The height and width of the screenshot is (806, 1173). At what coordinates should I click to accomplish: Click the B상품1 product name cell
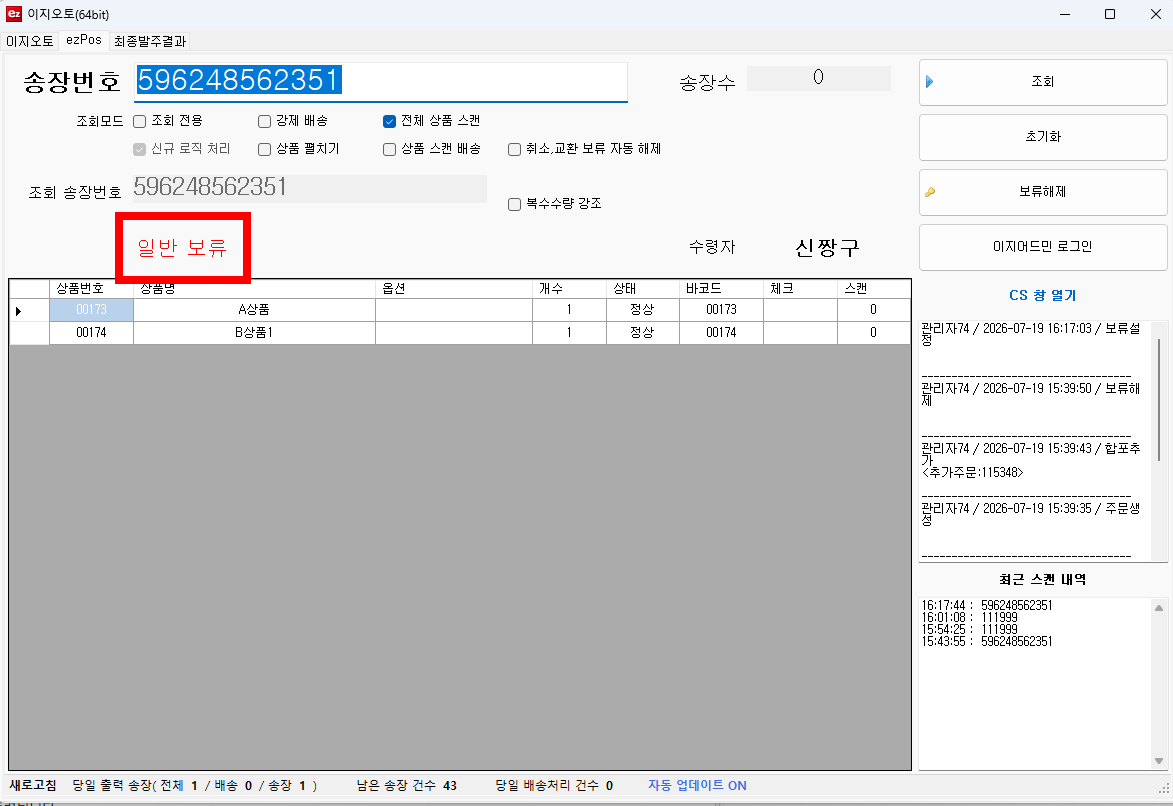(254, 333)
